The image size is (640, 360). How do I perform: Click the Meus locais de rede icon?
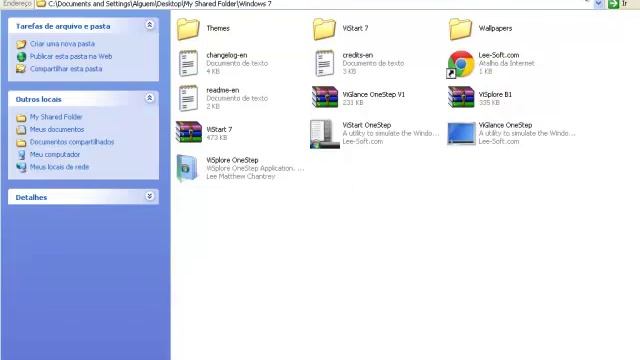click(21, 167)
